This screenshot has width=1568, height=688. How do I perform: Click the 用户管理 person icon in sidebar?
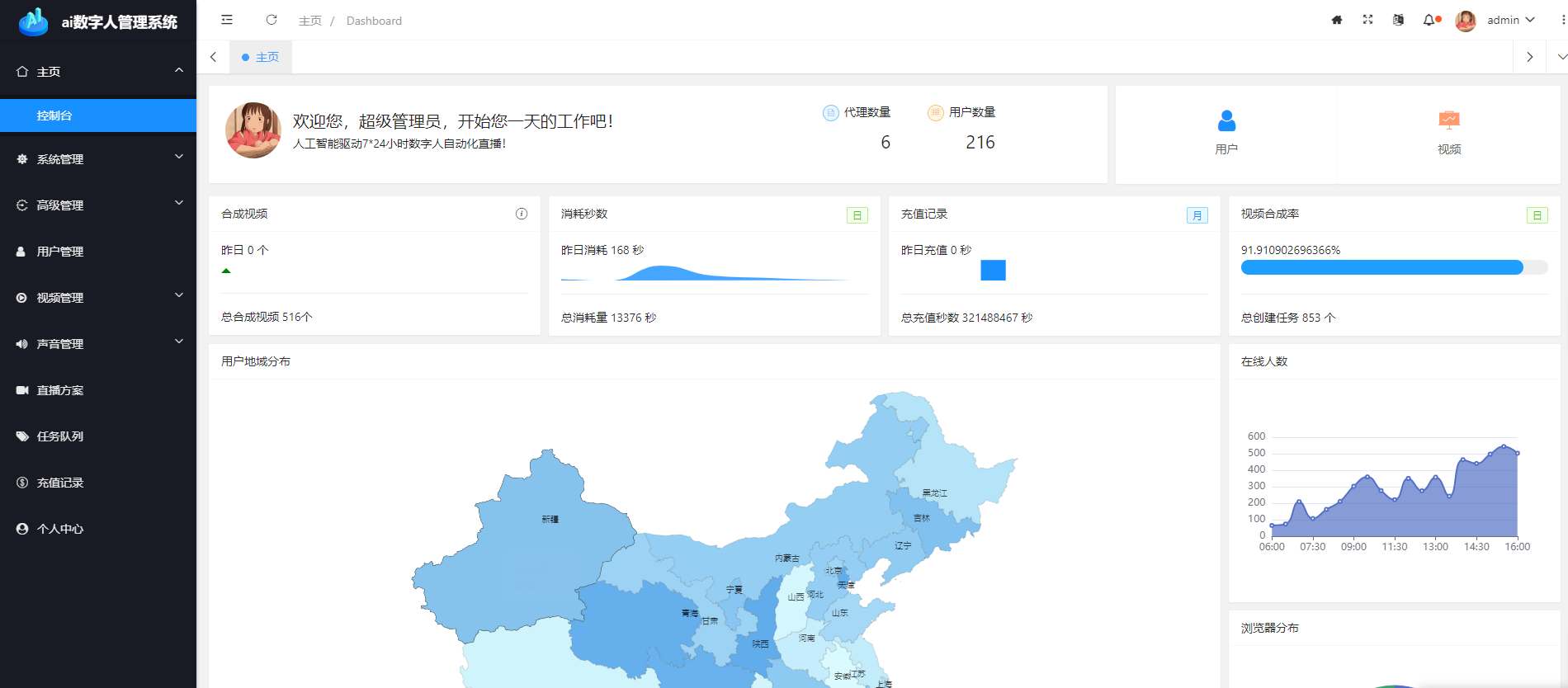pos(21,252)
